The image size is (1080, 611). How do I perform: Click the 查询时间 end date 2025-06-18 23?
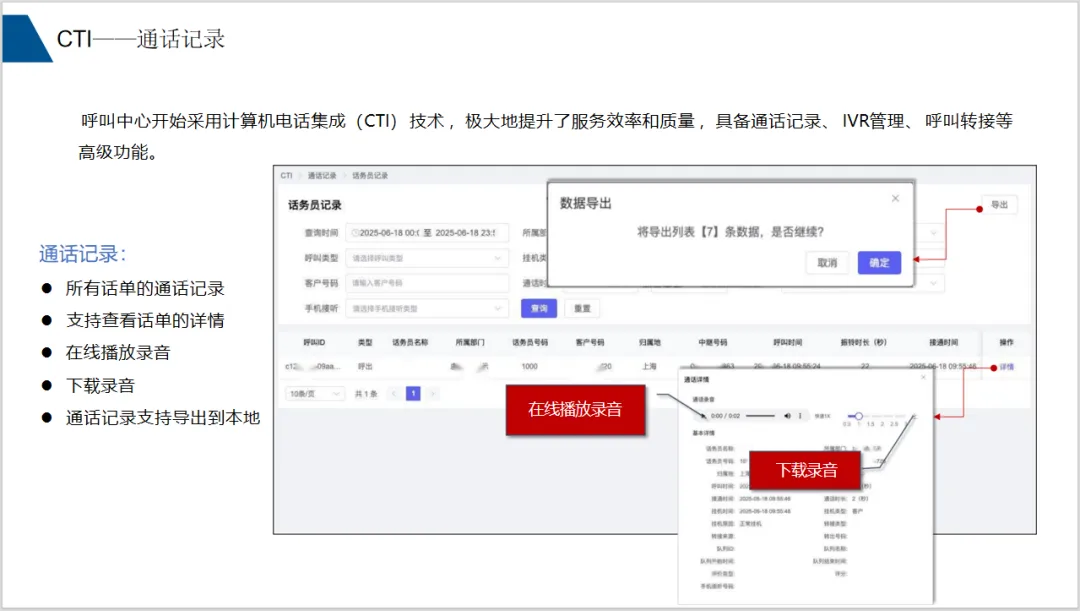(465, 233)
